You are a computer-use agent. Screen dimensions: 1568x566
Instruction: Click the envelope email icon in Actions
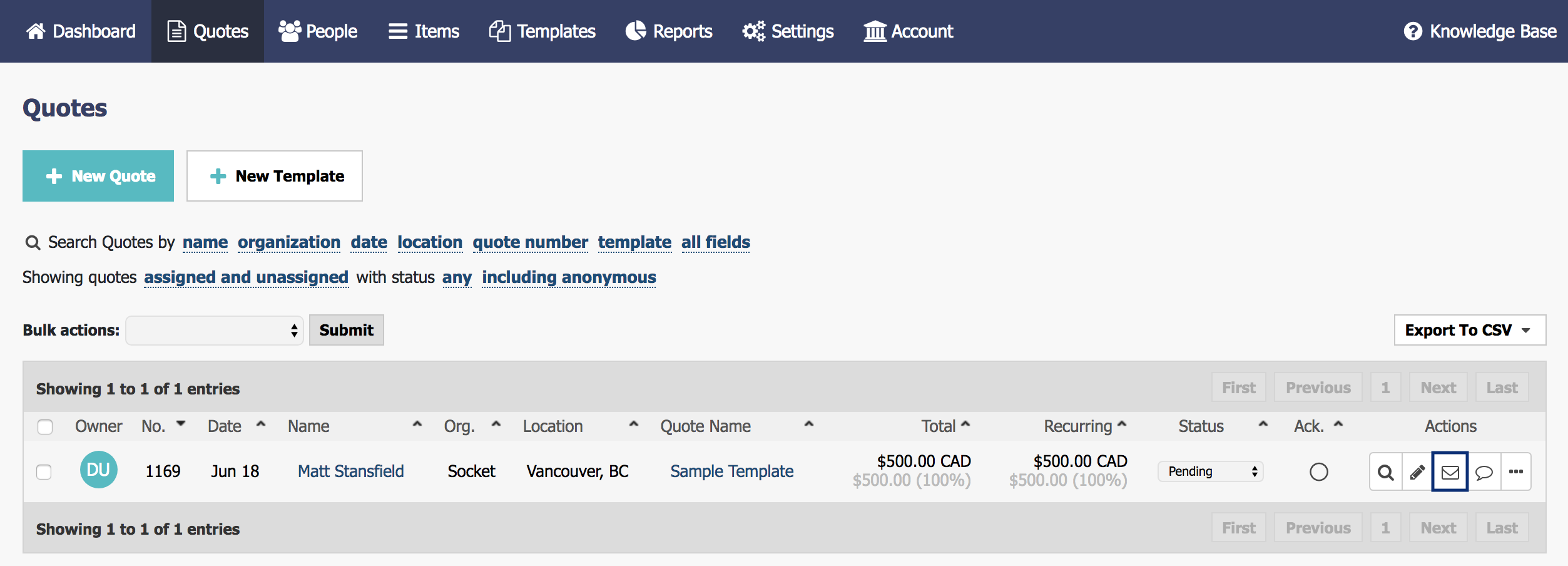point(1450,472)
